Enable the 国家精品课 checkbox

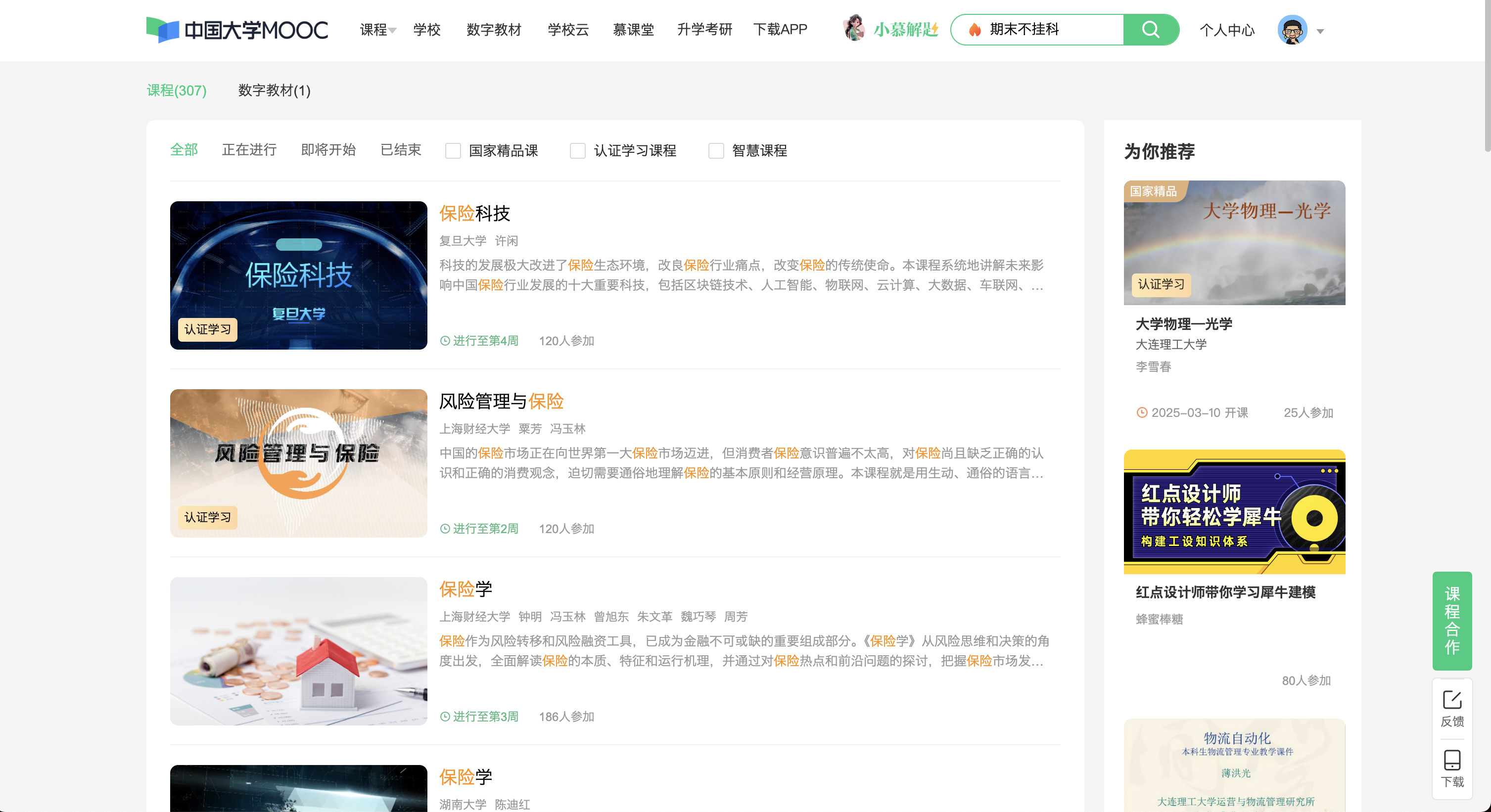point(453,151)
